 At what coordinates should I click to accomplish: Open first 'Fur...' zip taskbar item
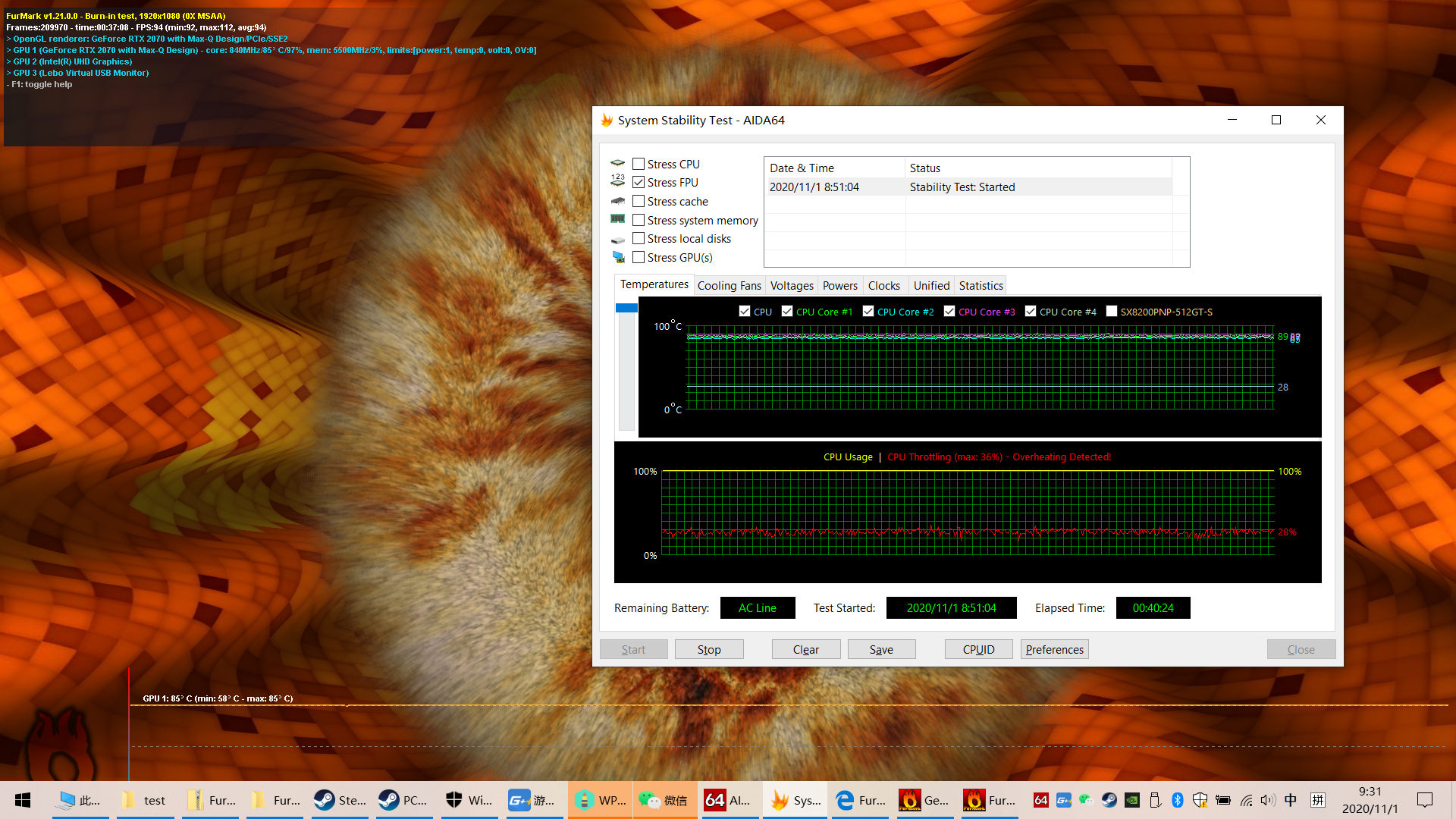coord(210,800)
